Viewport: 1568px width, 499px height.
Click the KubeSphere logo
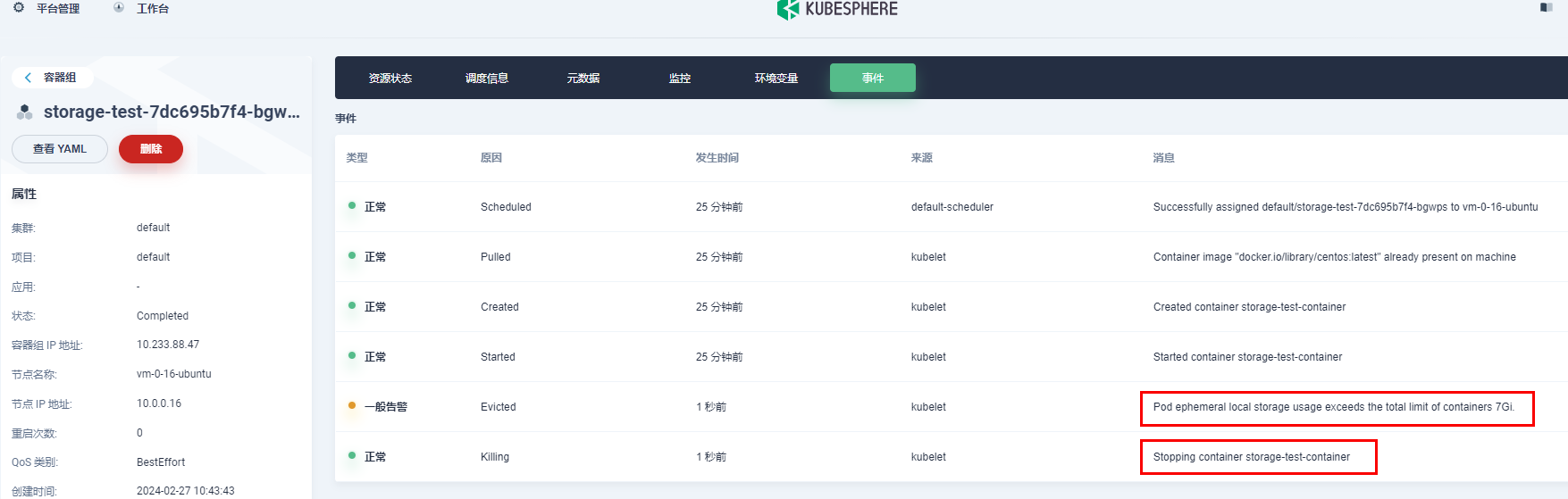[837, 9]
